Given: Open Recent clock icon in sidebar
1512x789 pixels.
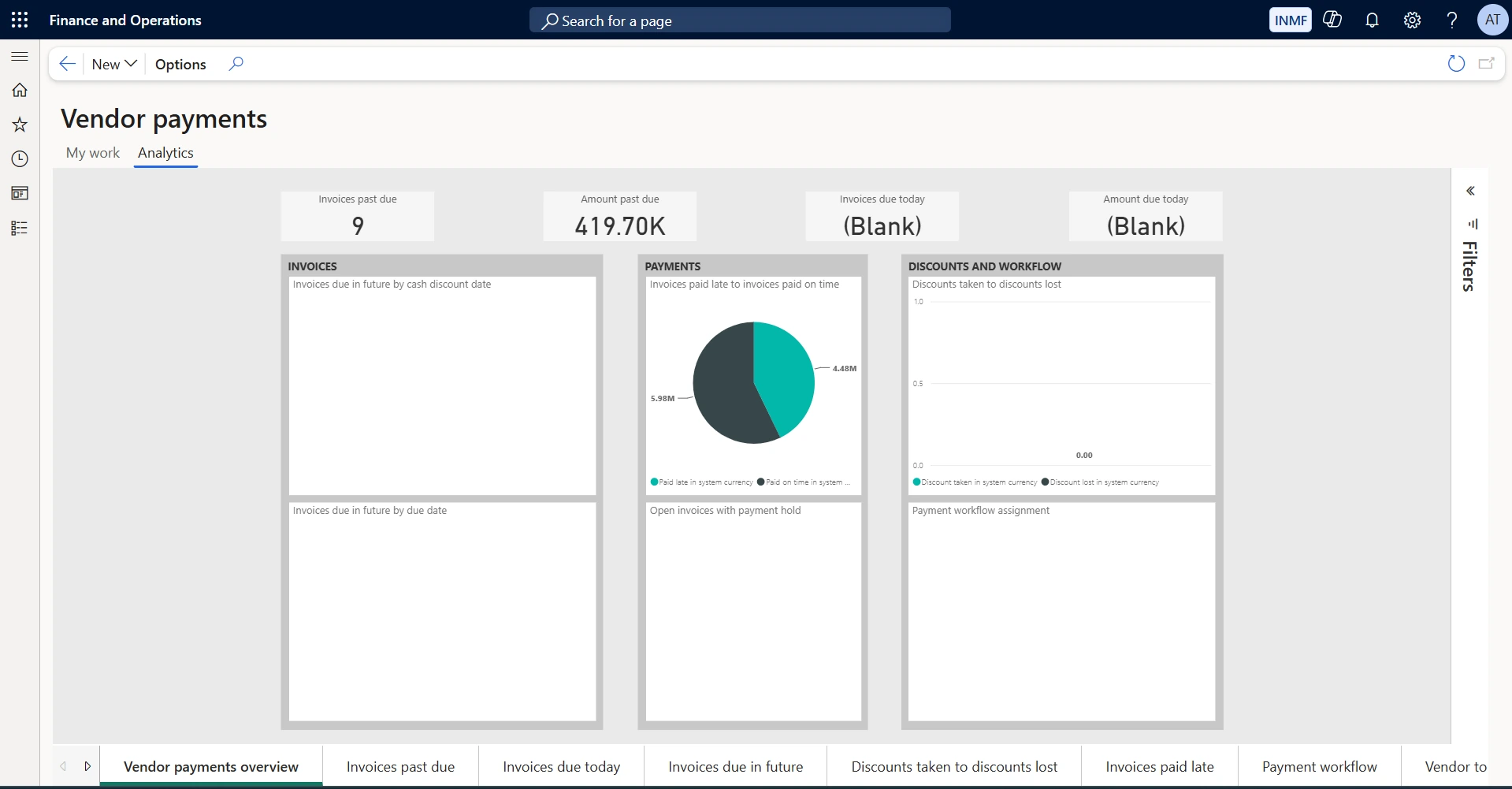Looking at the screenshot, I should (20, 159).
